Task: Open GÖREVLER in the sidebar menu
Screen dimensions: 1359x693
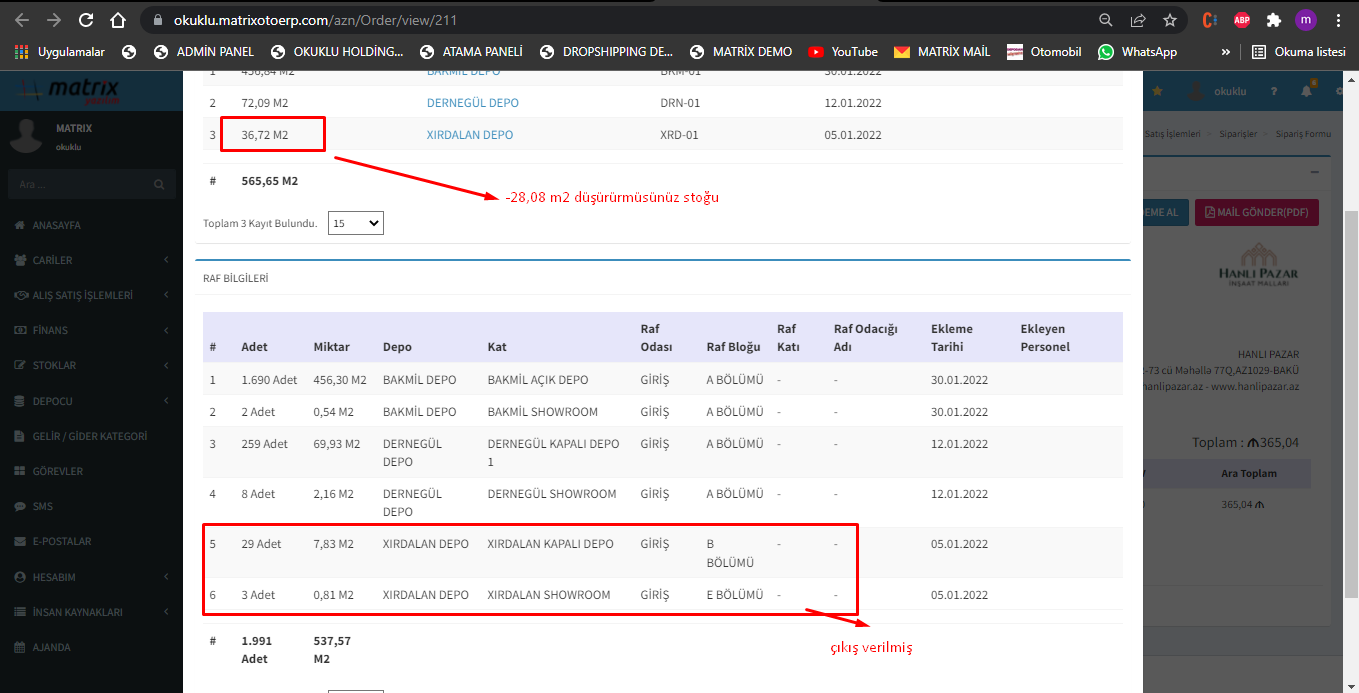Action: click(x=58, y=471)
